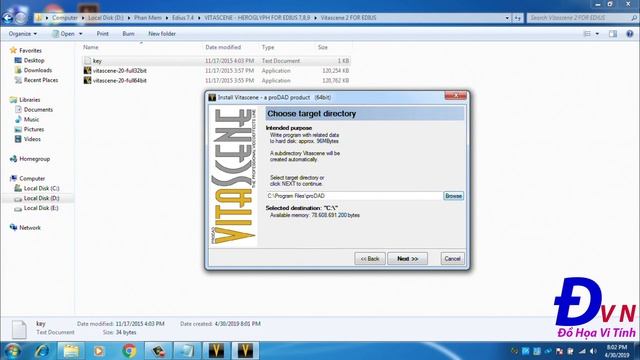Click VITASCENE - HEROGLYPH breadcrumb segment
This screenshot has width=640, height=360.
257,18
